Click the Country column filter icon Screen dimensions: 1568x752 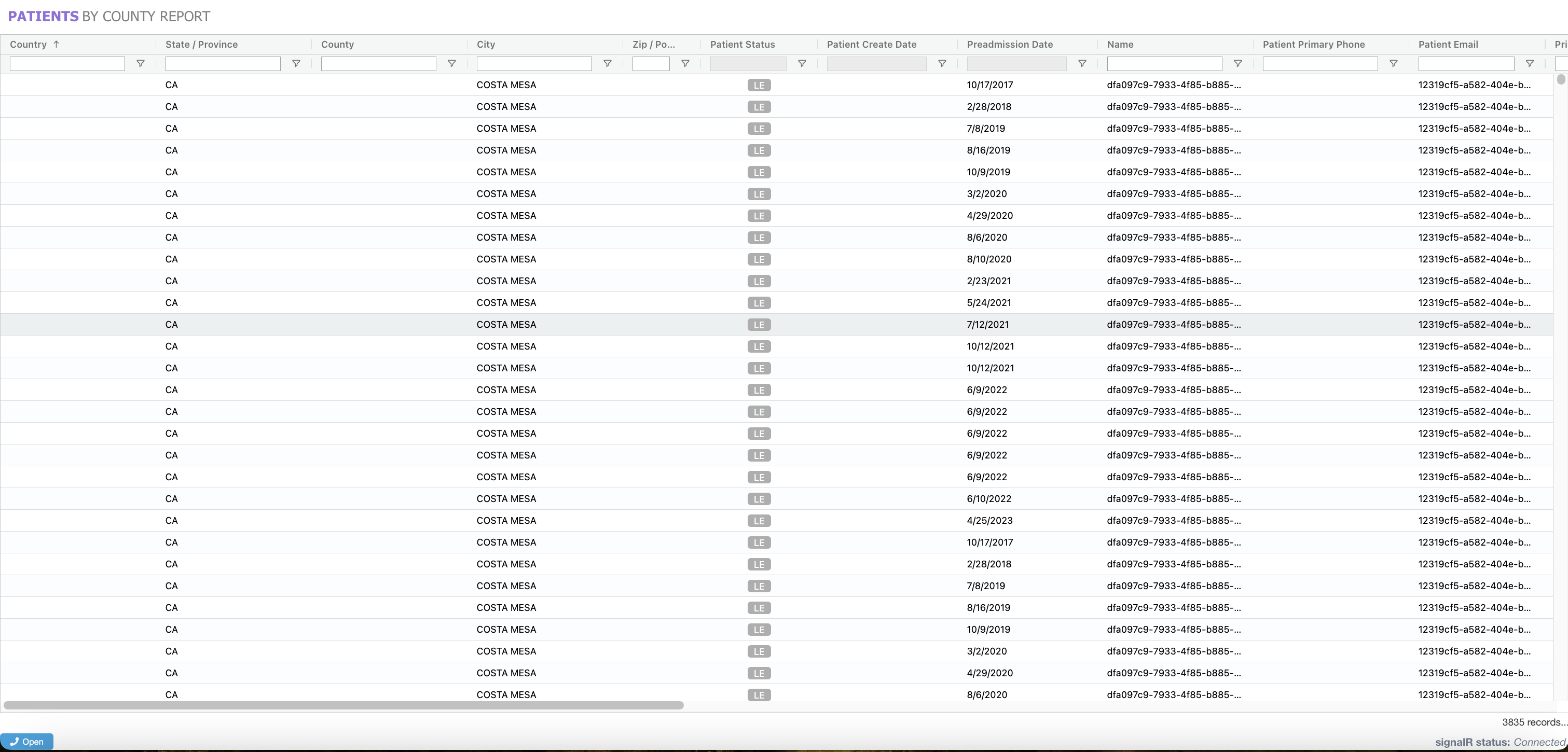tap(140, 63)
